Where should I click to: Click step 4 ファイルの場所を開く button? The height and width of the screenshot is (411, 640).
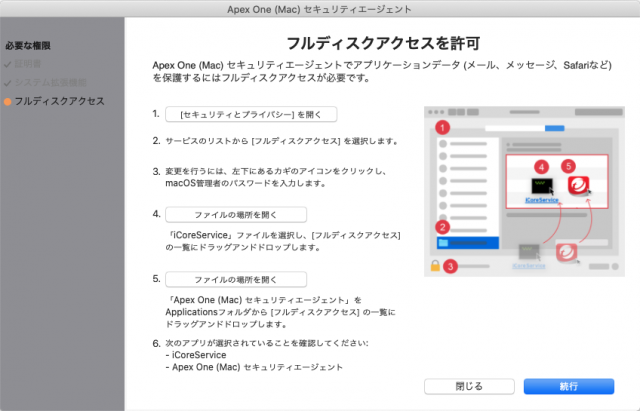(236, 215)
